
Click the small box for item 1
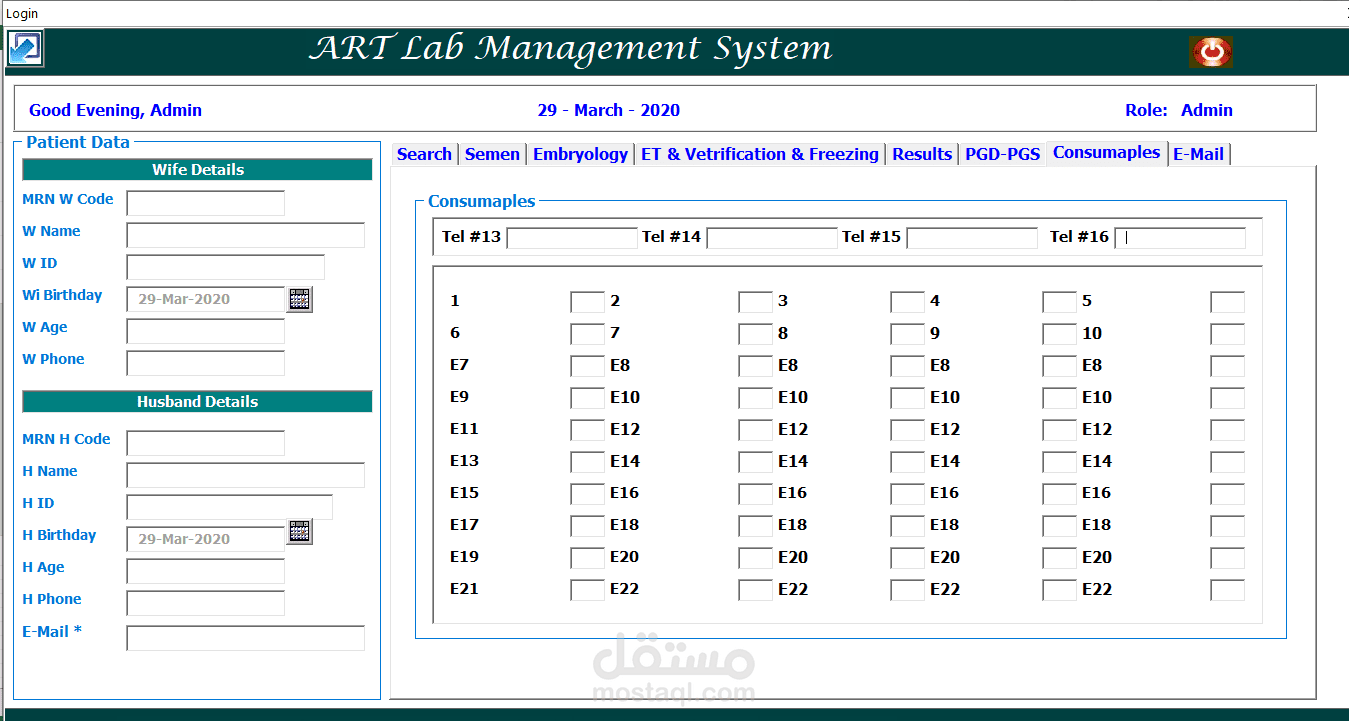[x=588, y=302]
